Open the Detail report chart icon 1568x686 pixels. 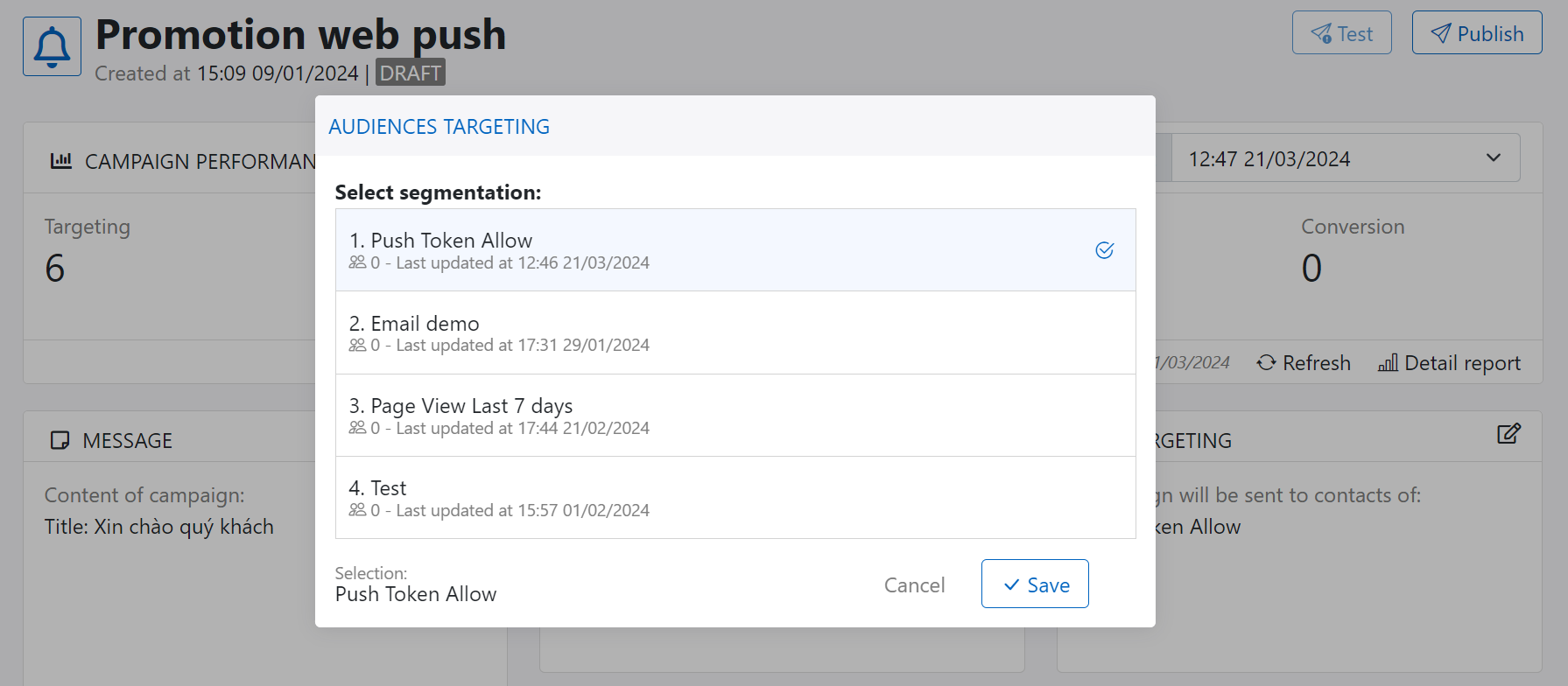click(x=1388, y=362)
